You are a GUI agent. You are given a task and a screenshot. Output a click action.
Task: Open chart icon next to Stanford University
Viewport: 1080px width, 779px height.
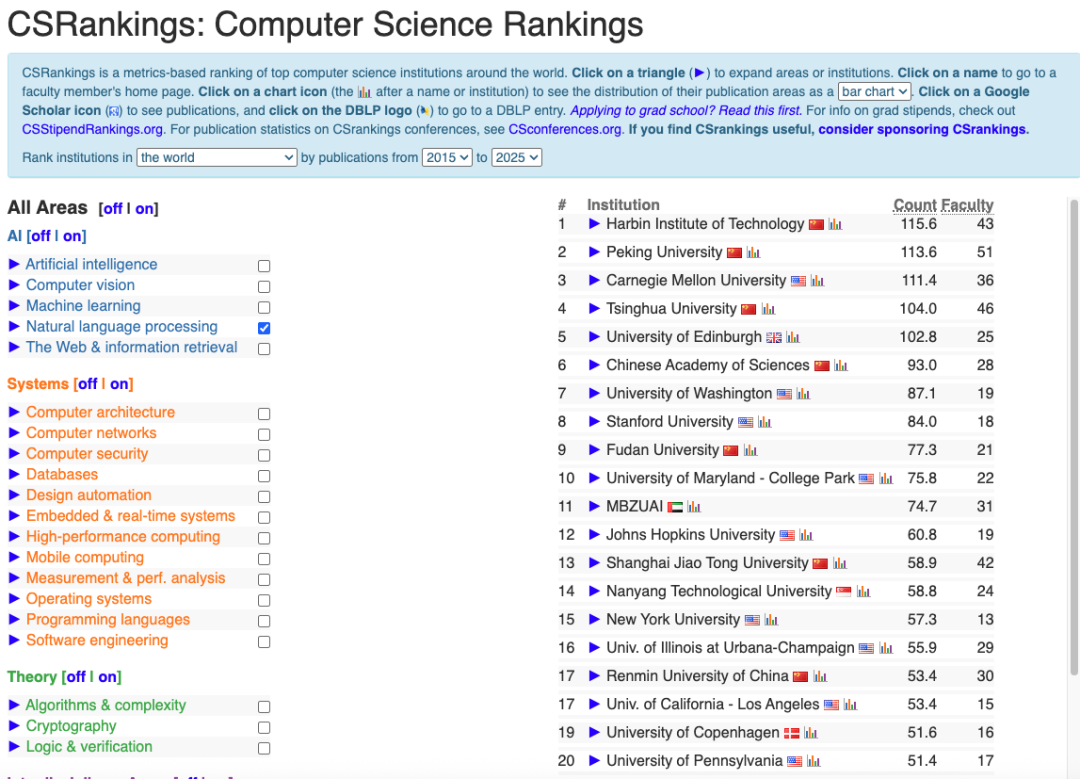pos(764,422)
